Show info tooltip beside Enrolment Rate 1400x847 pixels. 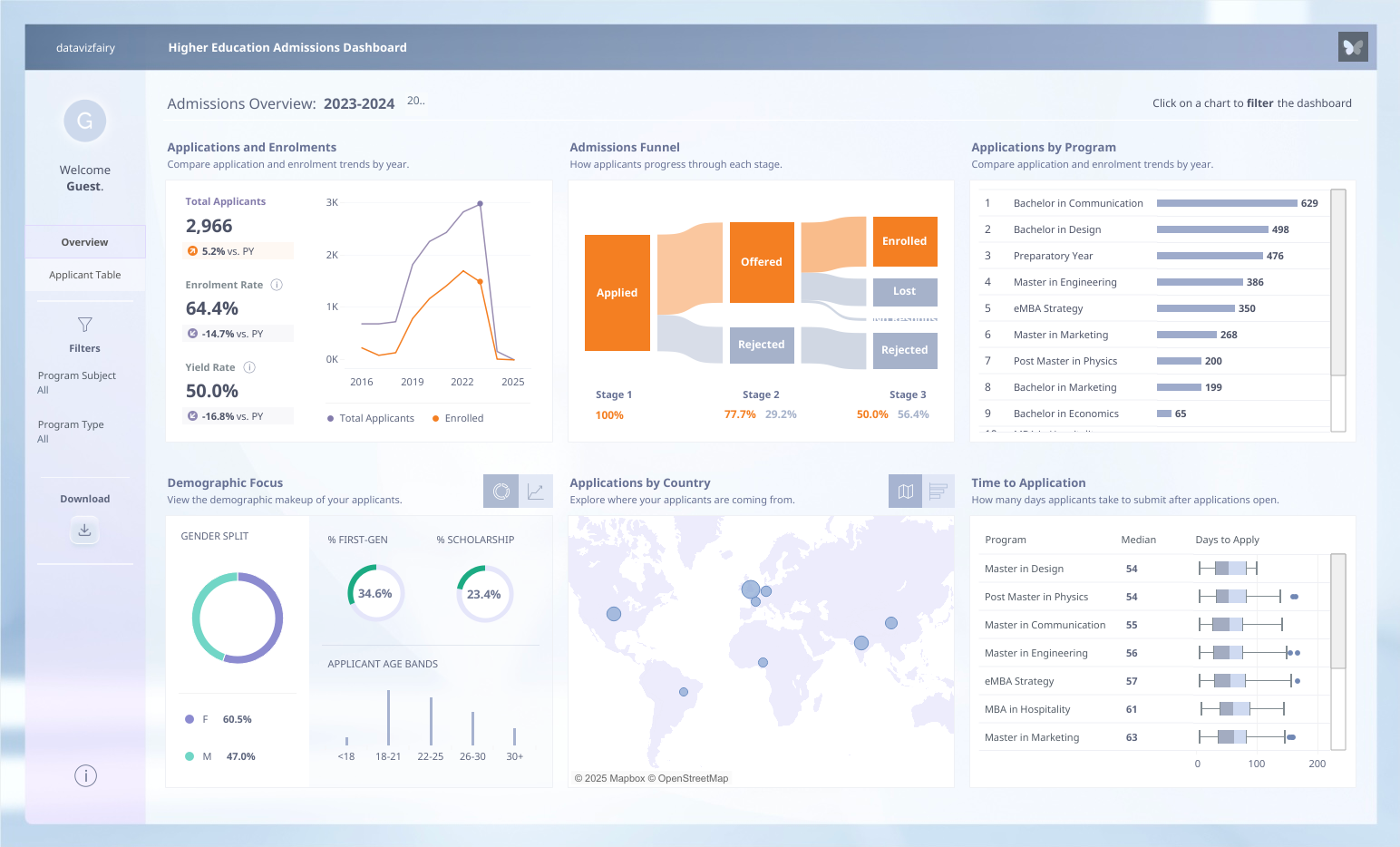[x=277, y=285]
